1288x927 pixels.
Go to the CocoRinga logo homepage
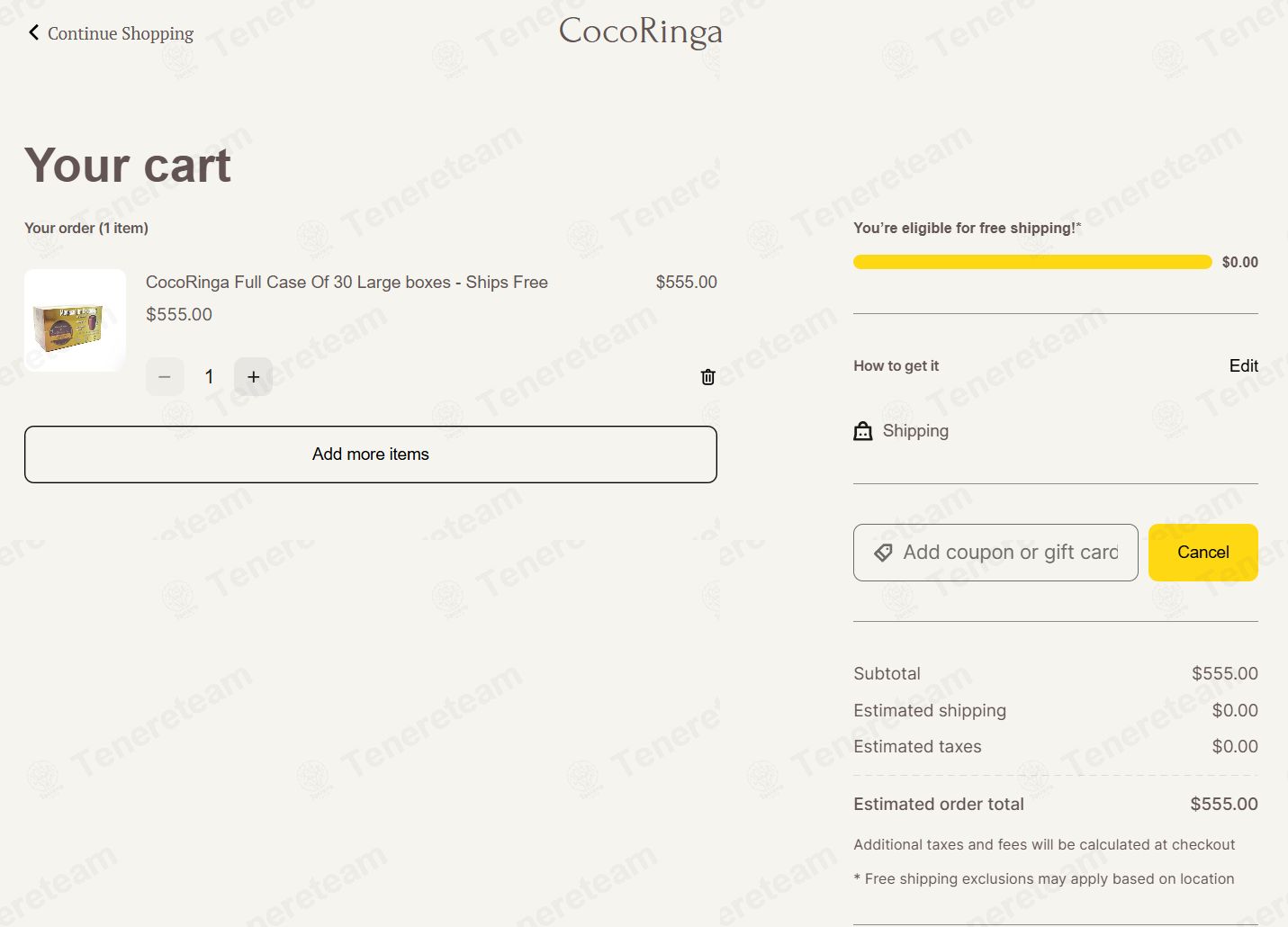point(640,31)
